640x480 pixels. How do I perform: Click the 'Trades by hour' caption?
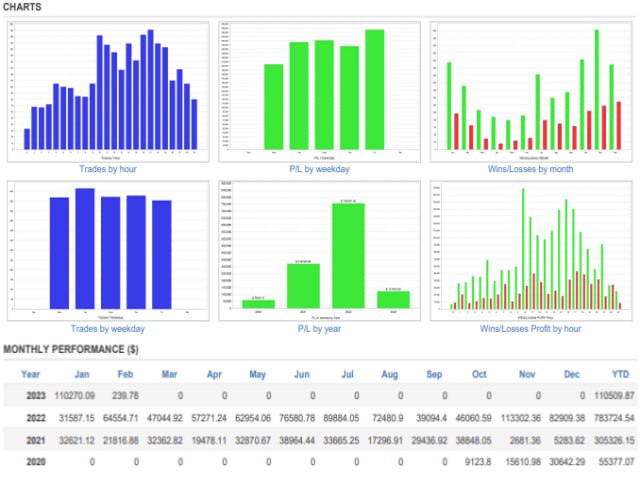tap(108, 169)
